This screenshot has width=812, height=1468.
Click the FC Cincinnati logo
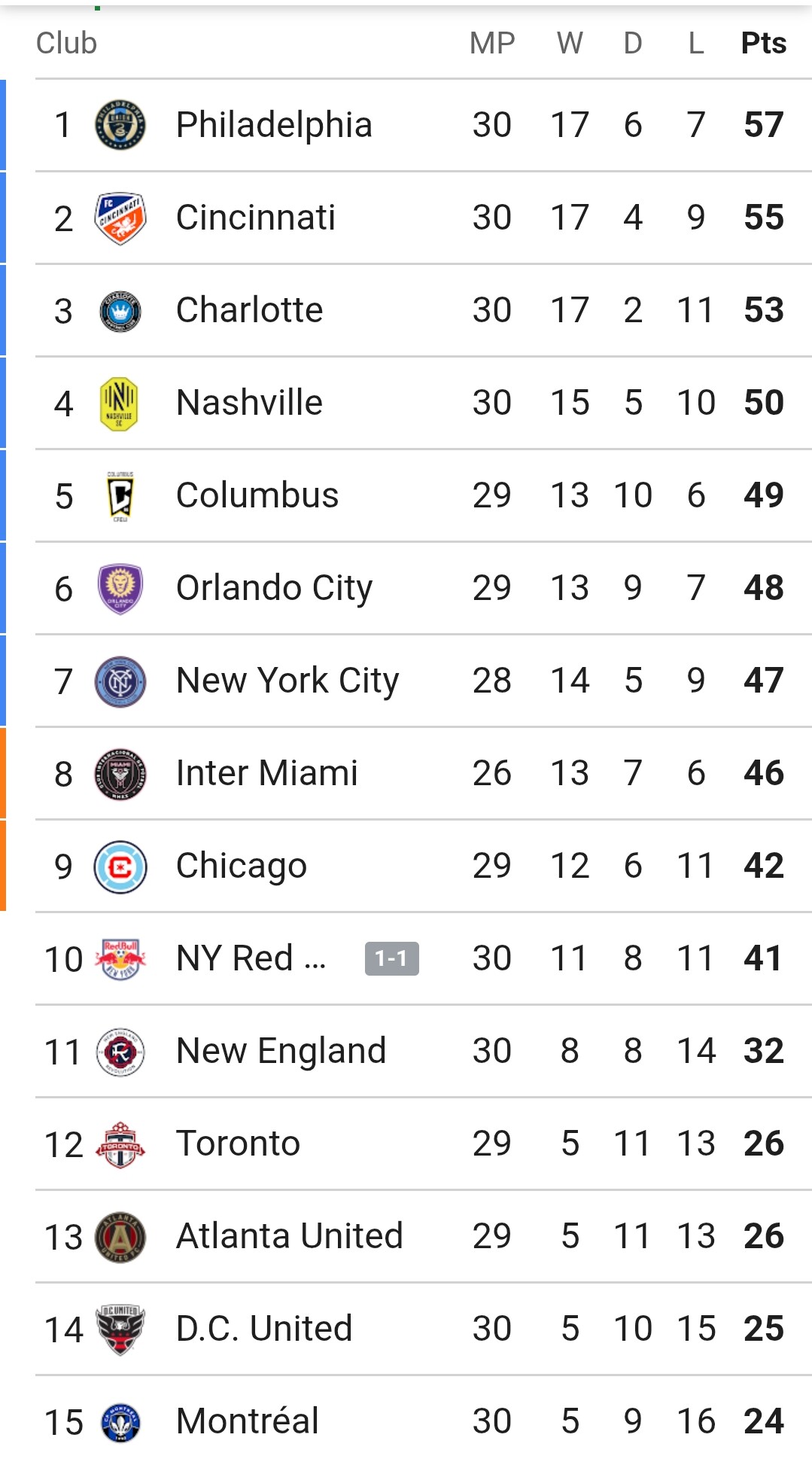[x=120, y=218]
